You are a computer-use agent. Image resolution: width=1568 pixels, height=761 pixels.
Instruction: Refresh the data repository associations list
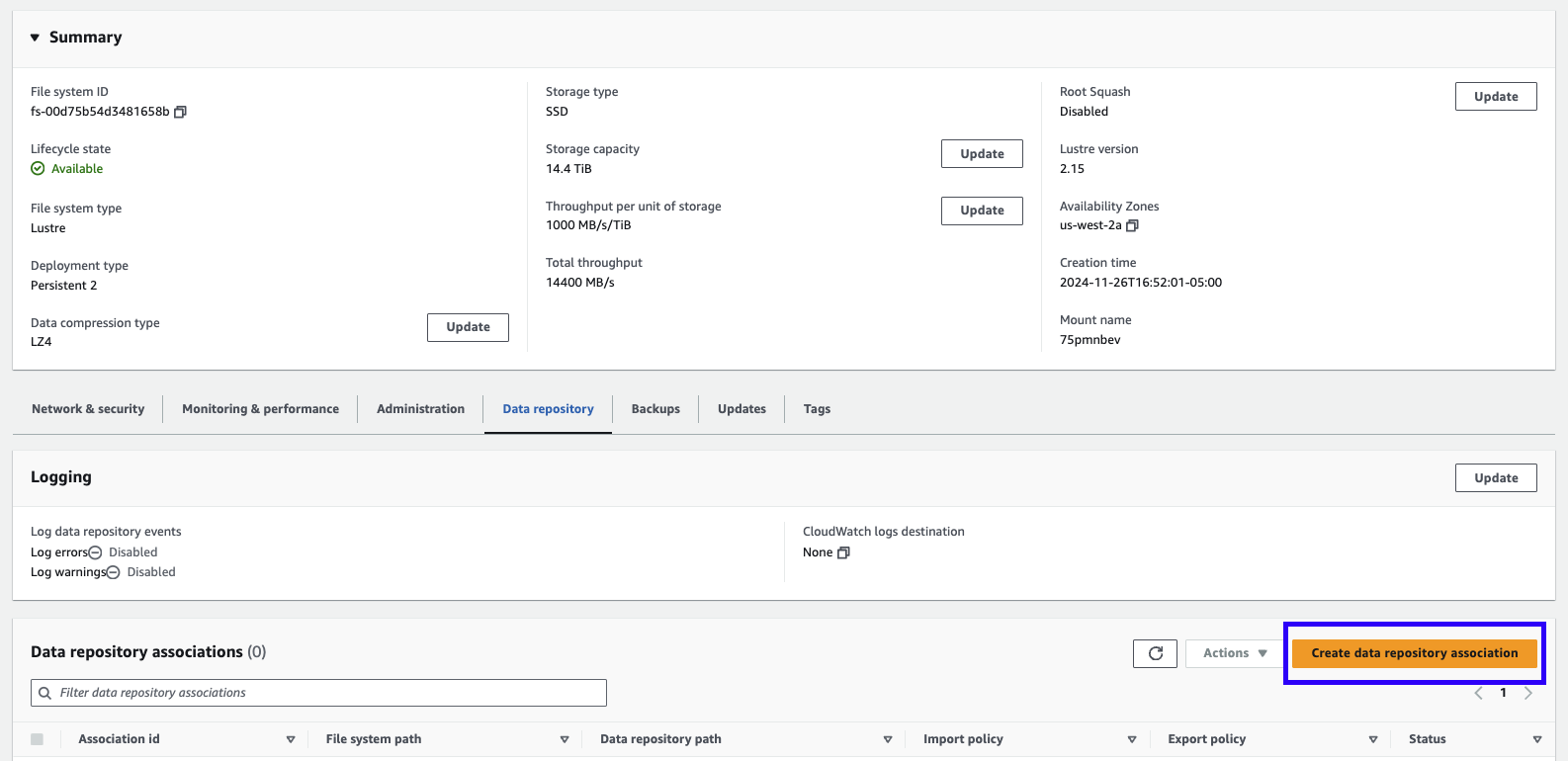1155,653
